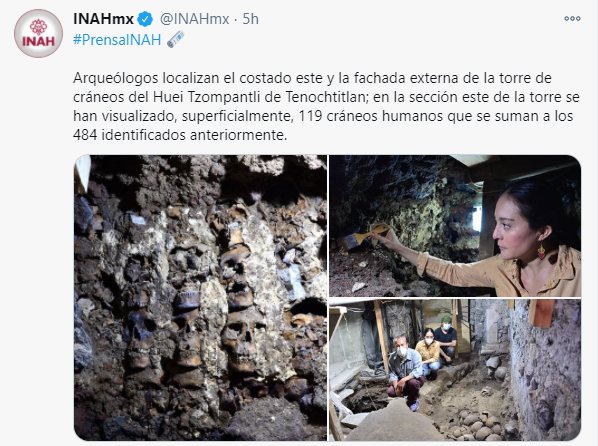Screen dimensions: 598x446
Task: Click the paintbrush in the top-right photo
Action: point(363,235)
